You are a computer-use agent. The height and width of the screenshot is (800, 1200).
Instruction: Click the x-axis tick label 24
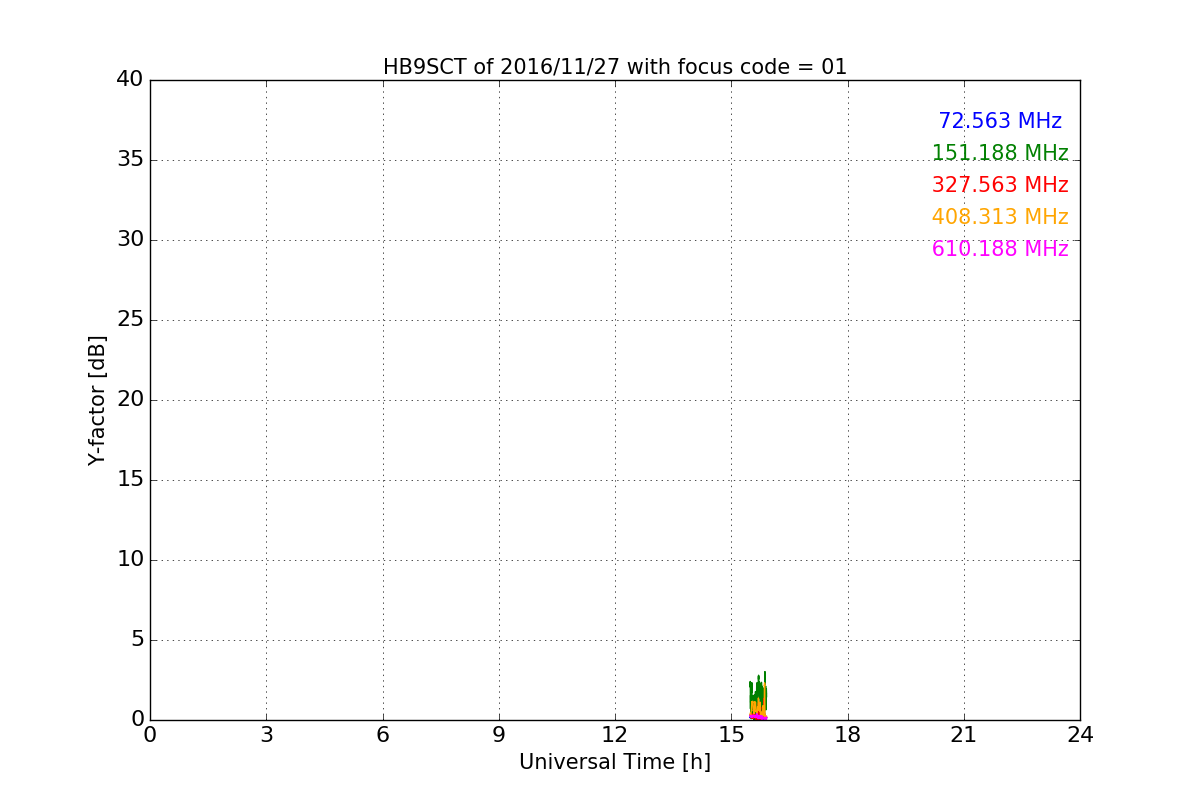tap(1080, 735)
